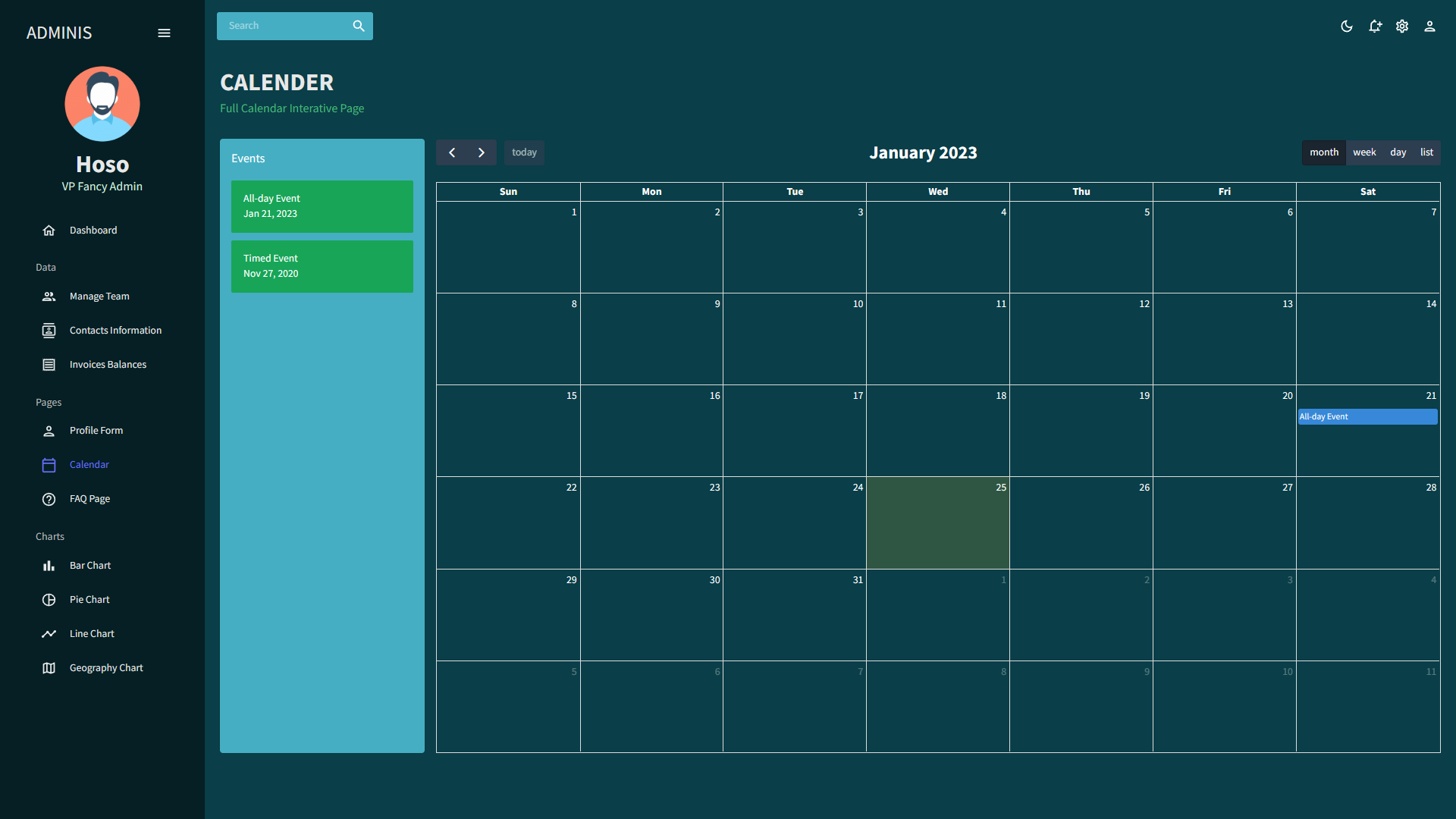Open Geography Chart from the sidebar

[x=106, y=667]
